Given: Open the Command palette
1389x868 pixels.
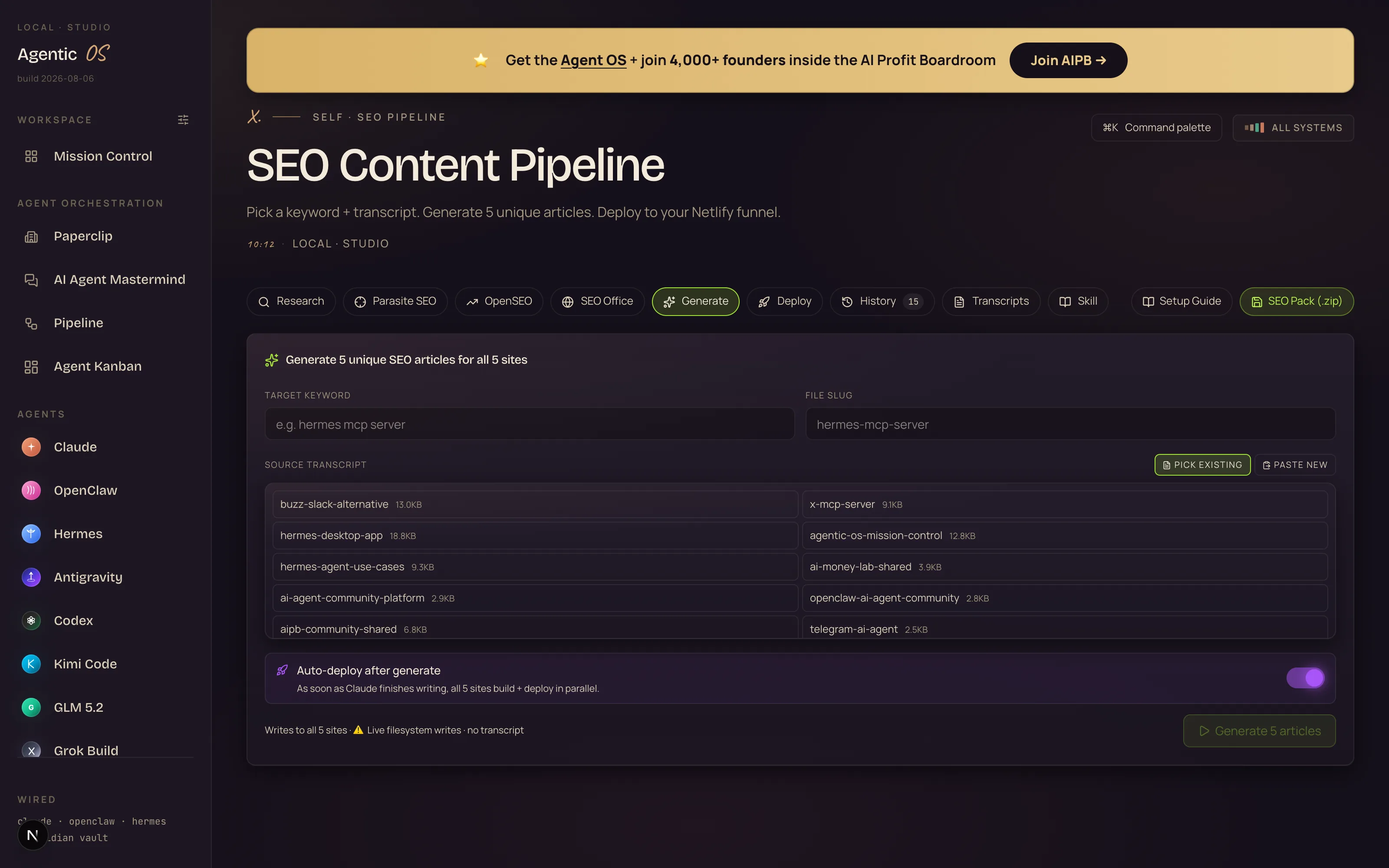Looking at the screenshot, I should point(1156,128).
